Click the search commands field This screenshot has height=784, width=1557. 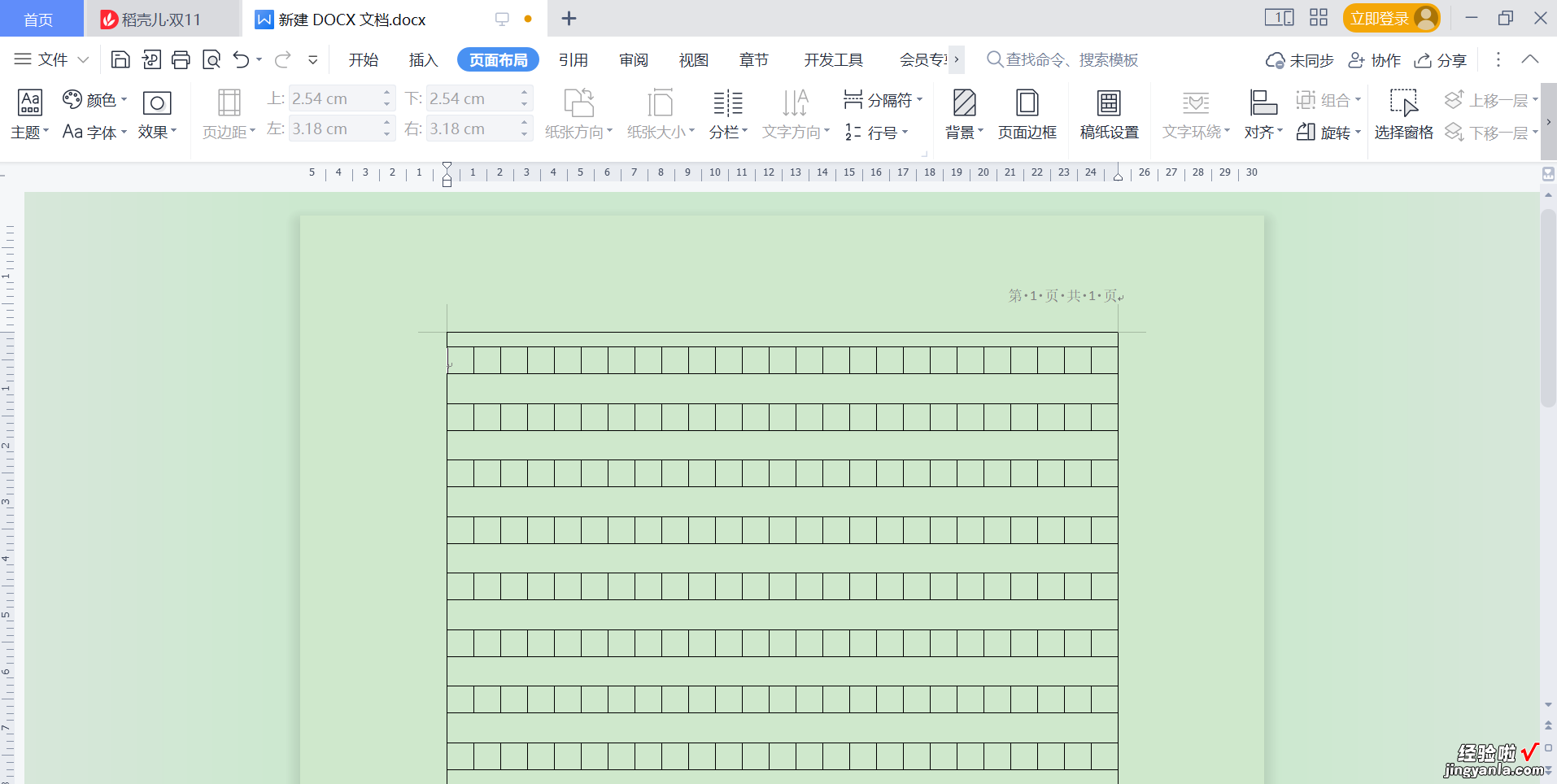[1062, 59]
